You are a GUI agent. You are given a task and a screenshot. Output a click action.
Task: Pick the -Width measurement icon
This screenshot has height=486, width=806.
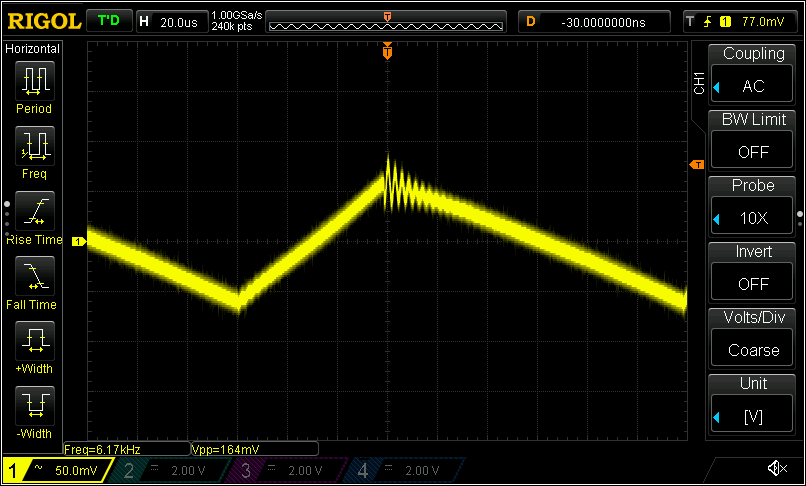point(34,405)
